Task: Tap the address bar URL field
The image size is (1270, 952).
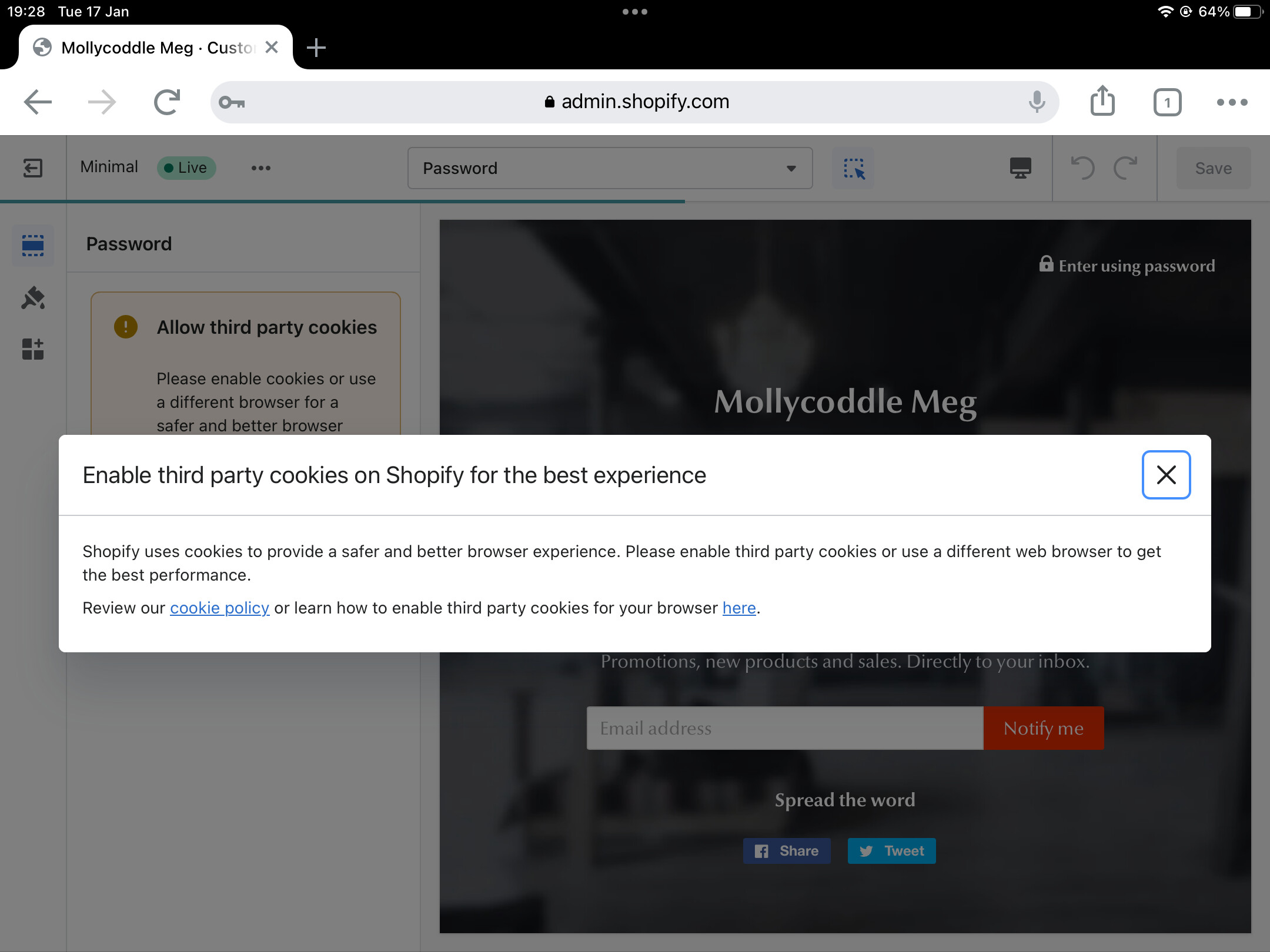Action: point(635,102)
